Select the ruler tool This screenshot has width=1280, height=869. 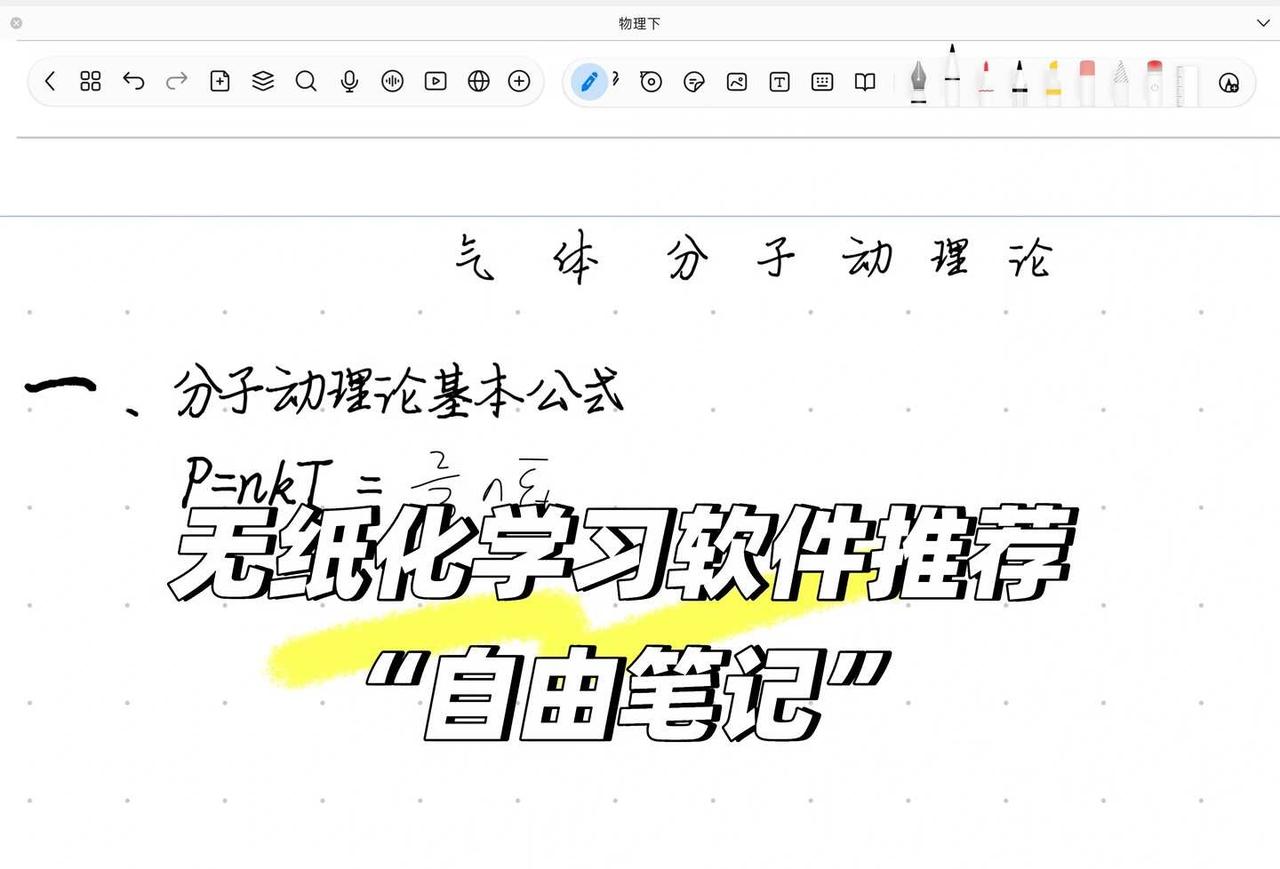tap(1187, 84)
